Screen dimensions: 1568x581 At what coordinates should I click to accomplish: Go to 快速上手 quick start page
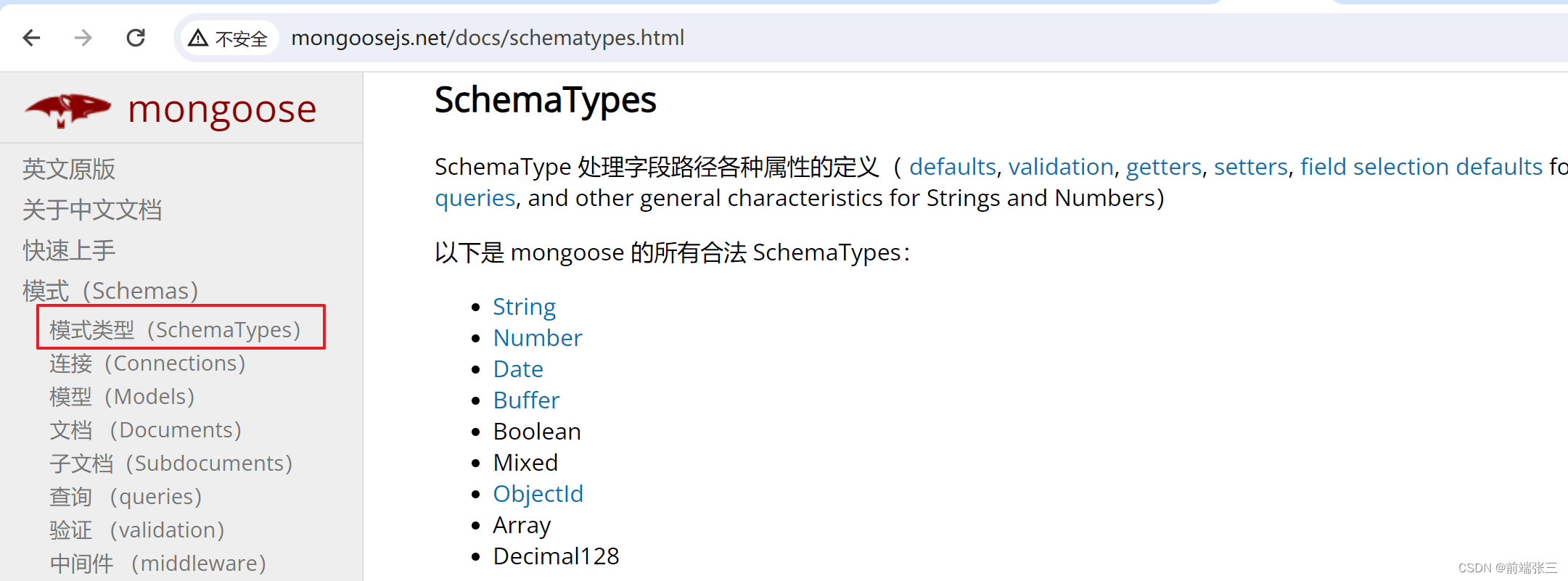[x=69, y=250]
